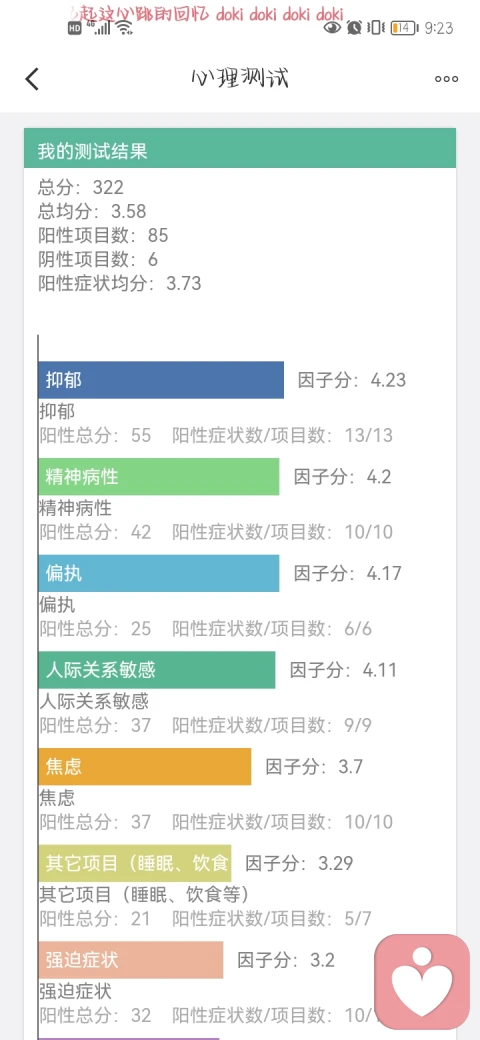The height and width of the screenshot is (1040, 480).
Task: Select the orange 焦虑 bar
Action: click(145, 767)
